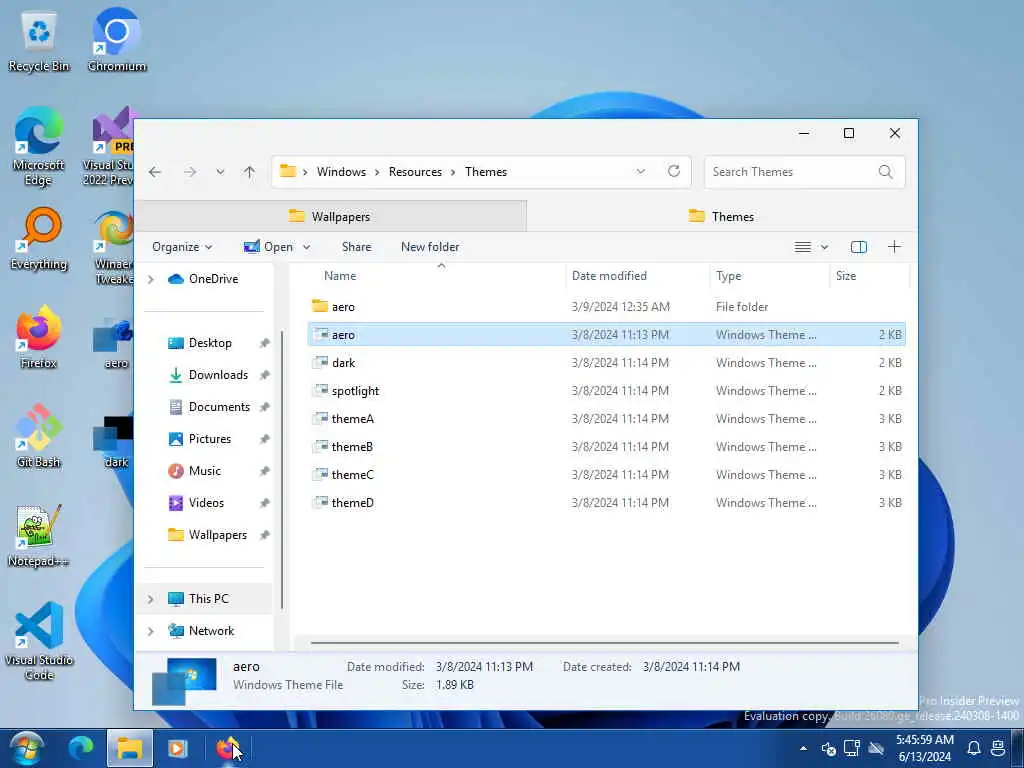Select Everything search desktop icon
The width and height of the screenshot is (1024, 768).
[x=39, y=240]
